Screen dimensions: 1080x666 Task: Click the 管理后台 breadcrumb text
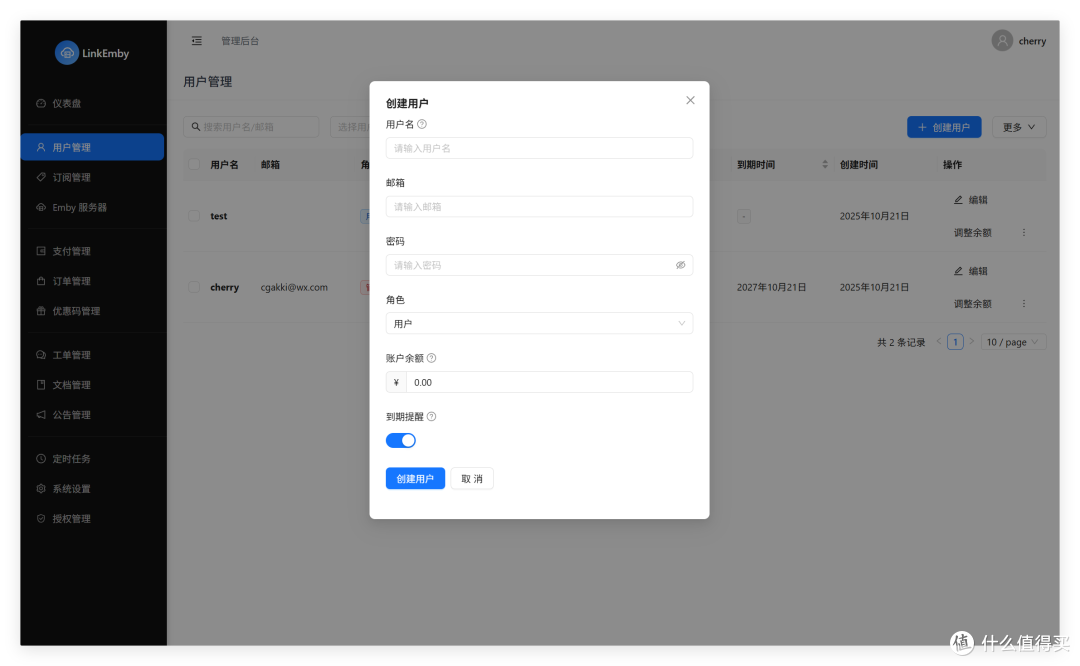[x=240, y=41]
